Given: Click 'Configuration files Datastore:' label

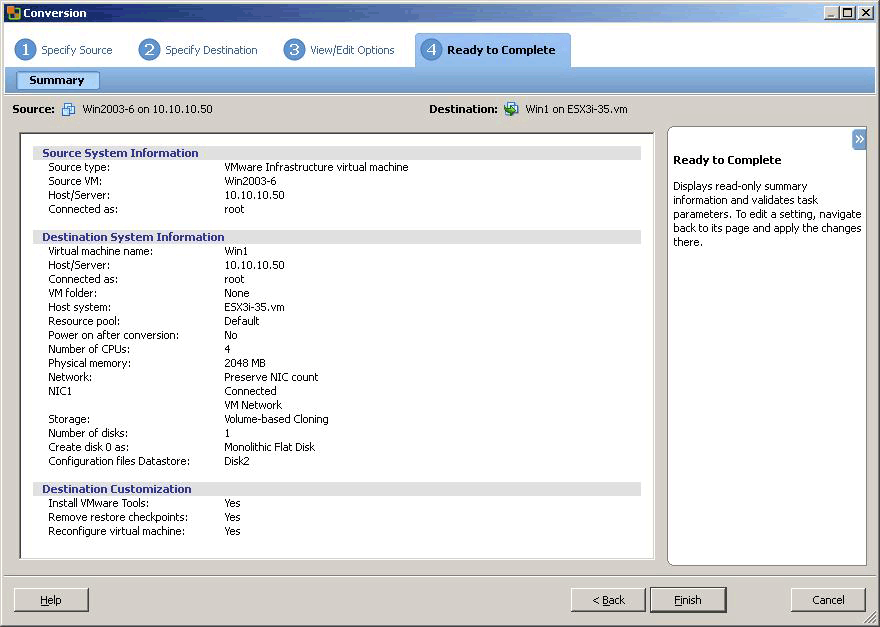Looking at the screenshot, I should coord(119,461).
